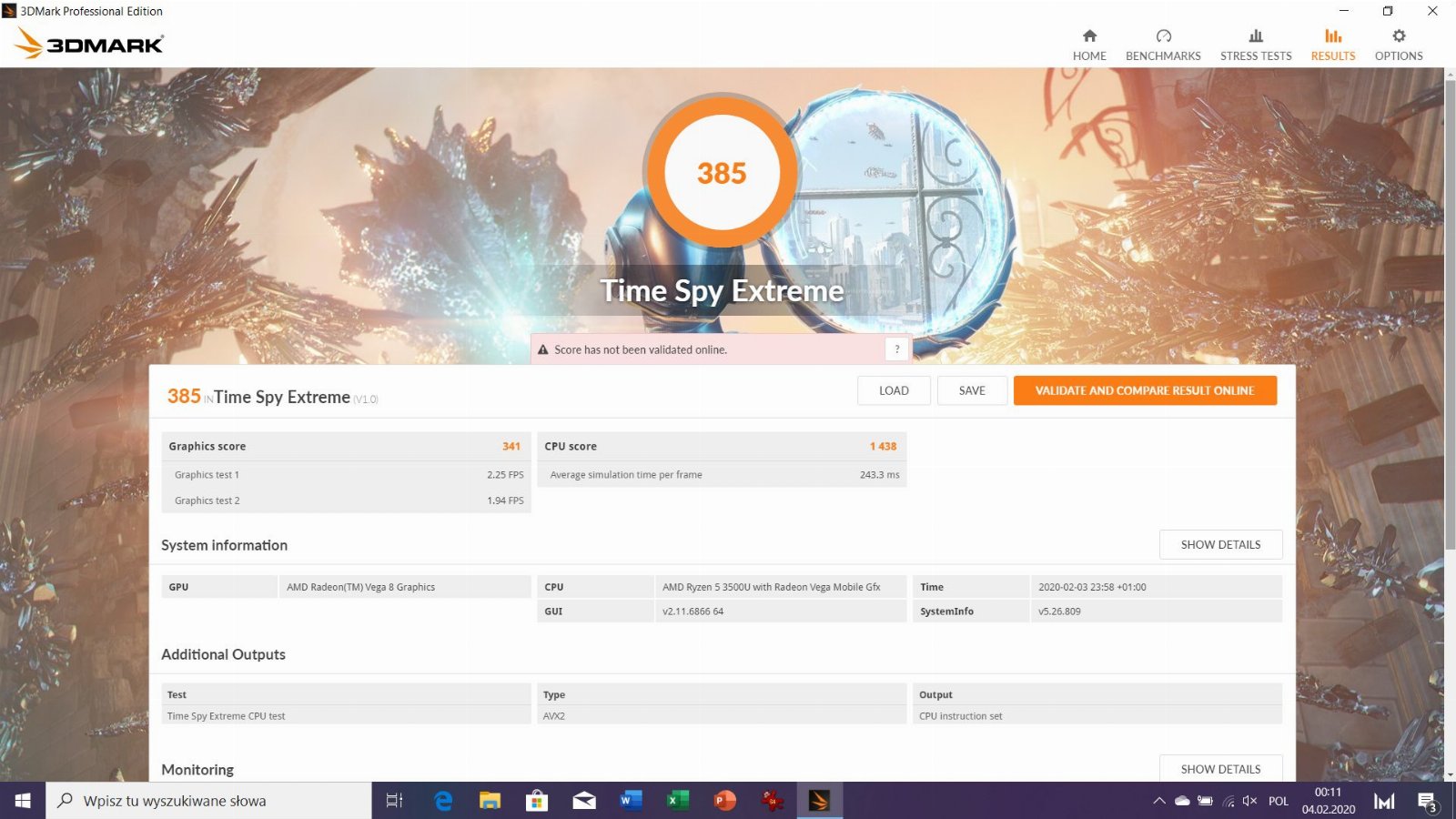
Task: Open the Stress Tests section
Action: point(1256,45)
